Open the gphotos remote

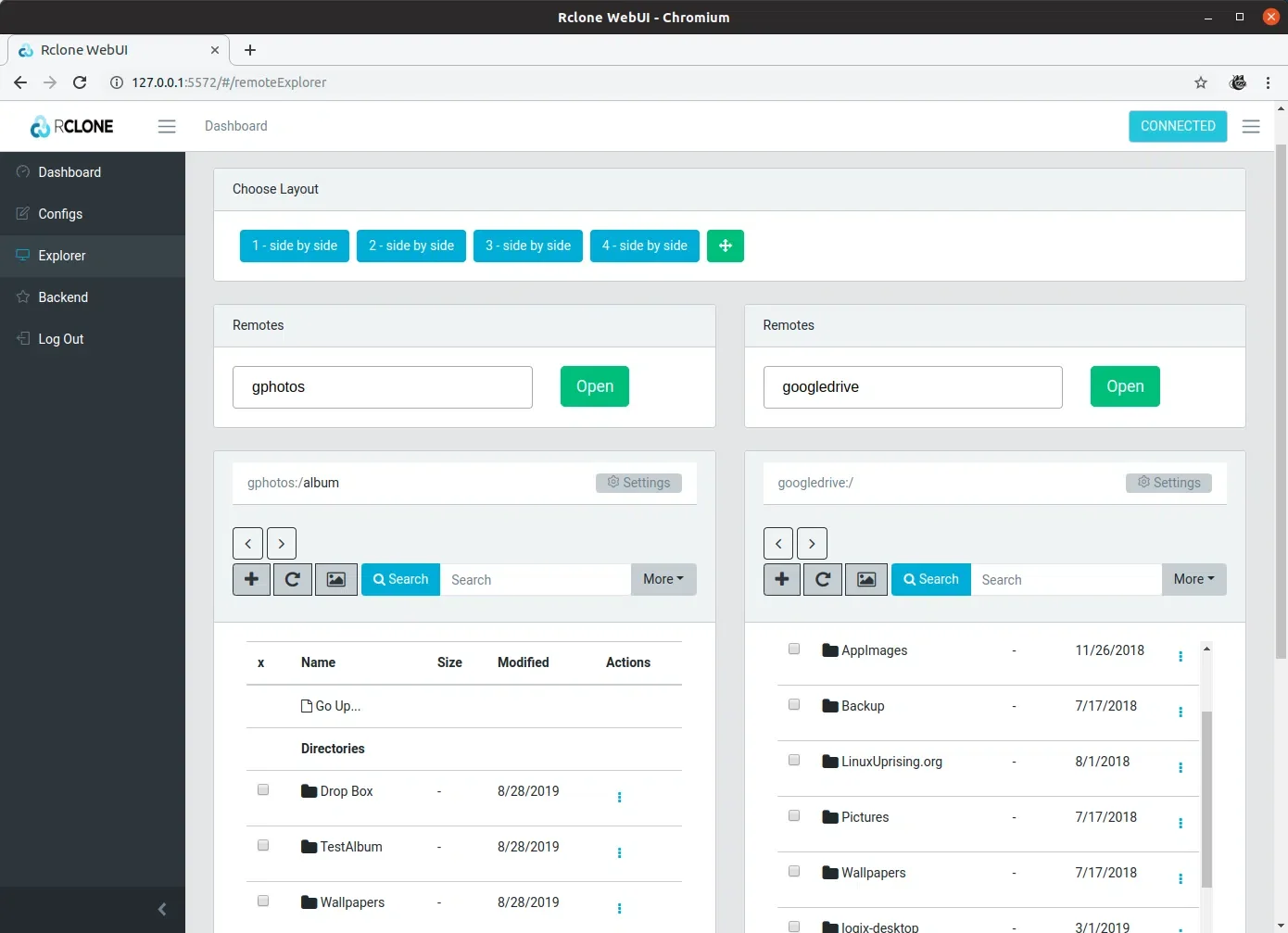594,386
